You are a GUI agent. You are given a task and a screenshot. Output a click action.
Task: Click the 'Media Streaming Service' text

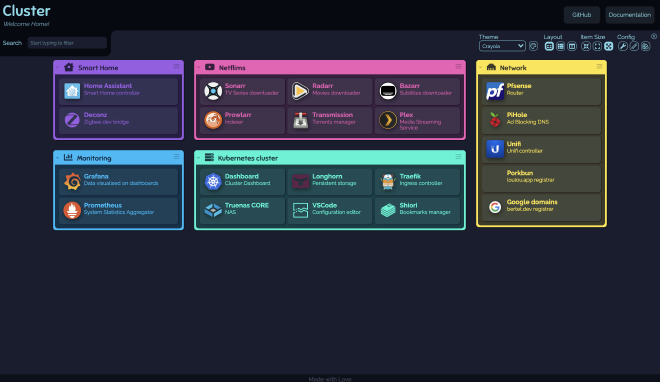click(x=420, y=125)
